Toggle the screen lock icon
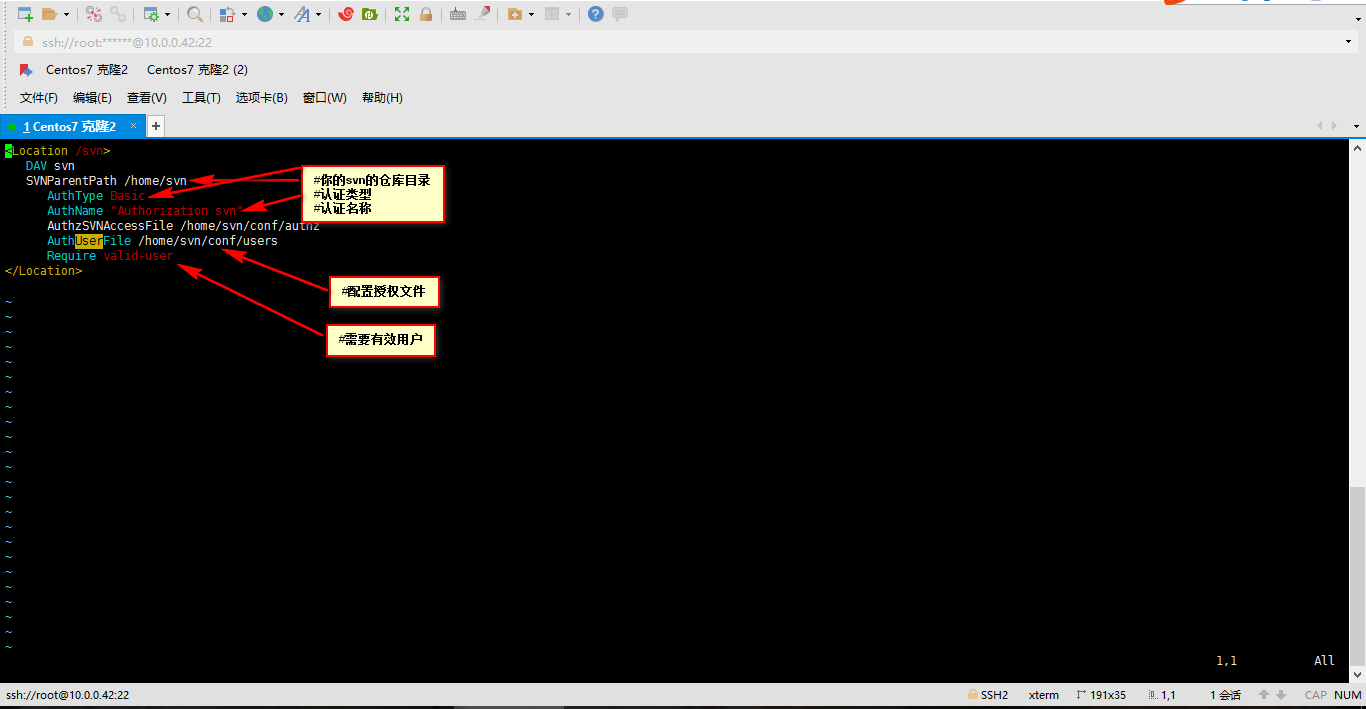The height and width of the screenshot is (709, 1366). tap(428, 14)
